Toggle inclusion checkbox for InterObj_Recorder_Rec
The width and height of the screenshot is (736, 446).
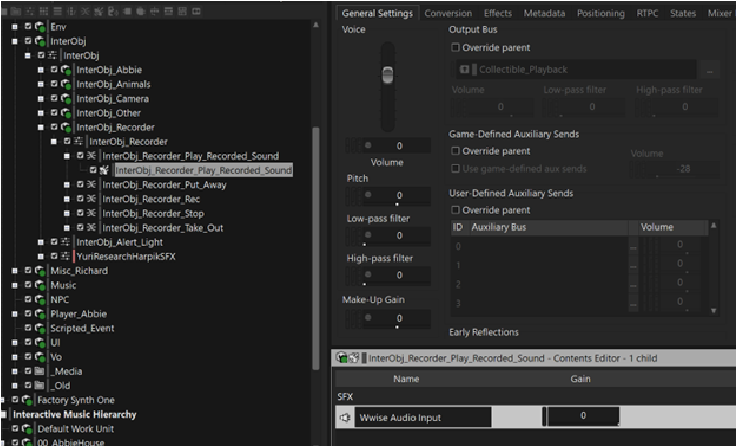pyautogui.click(x=80, y=199)
